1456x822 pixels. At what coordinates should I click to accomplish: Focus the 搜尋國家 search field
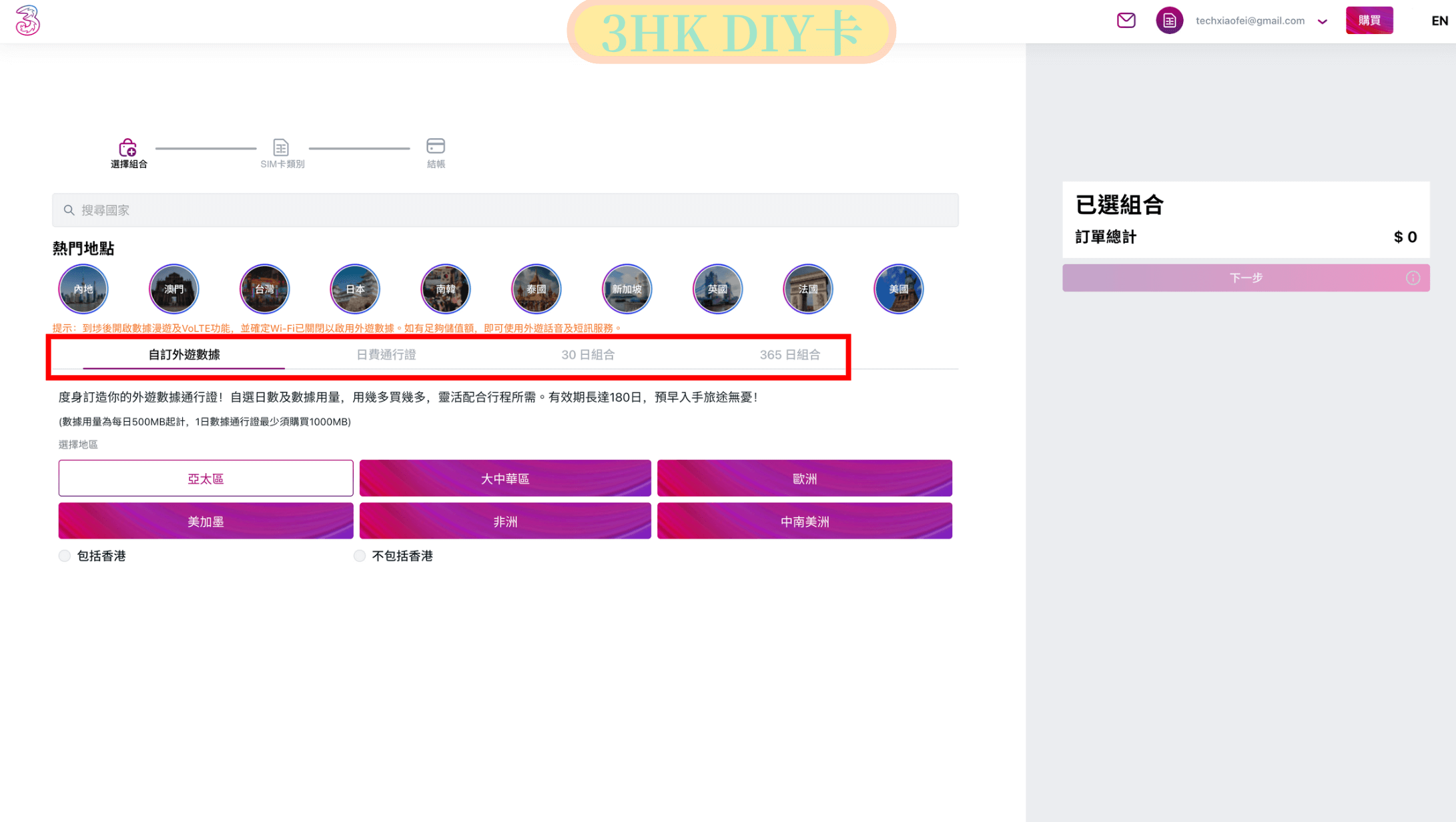point(505,210)
